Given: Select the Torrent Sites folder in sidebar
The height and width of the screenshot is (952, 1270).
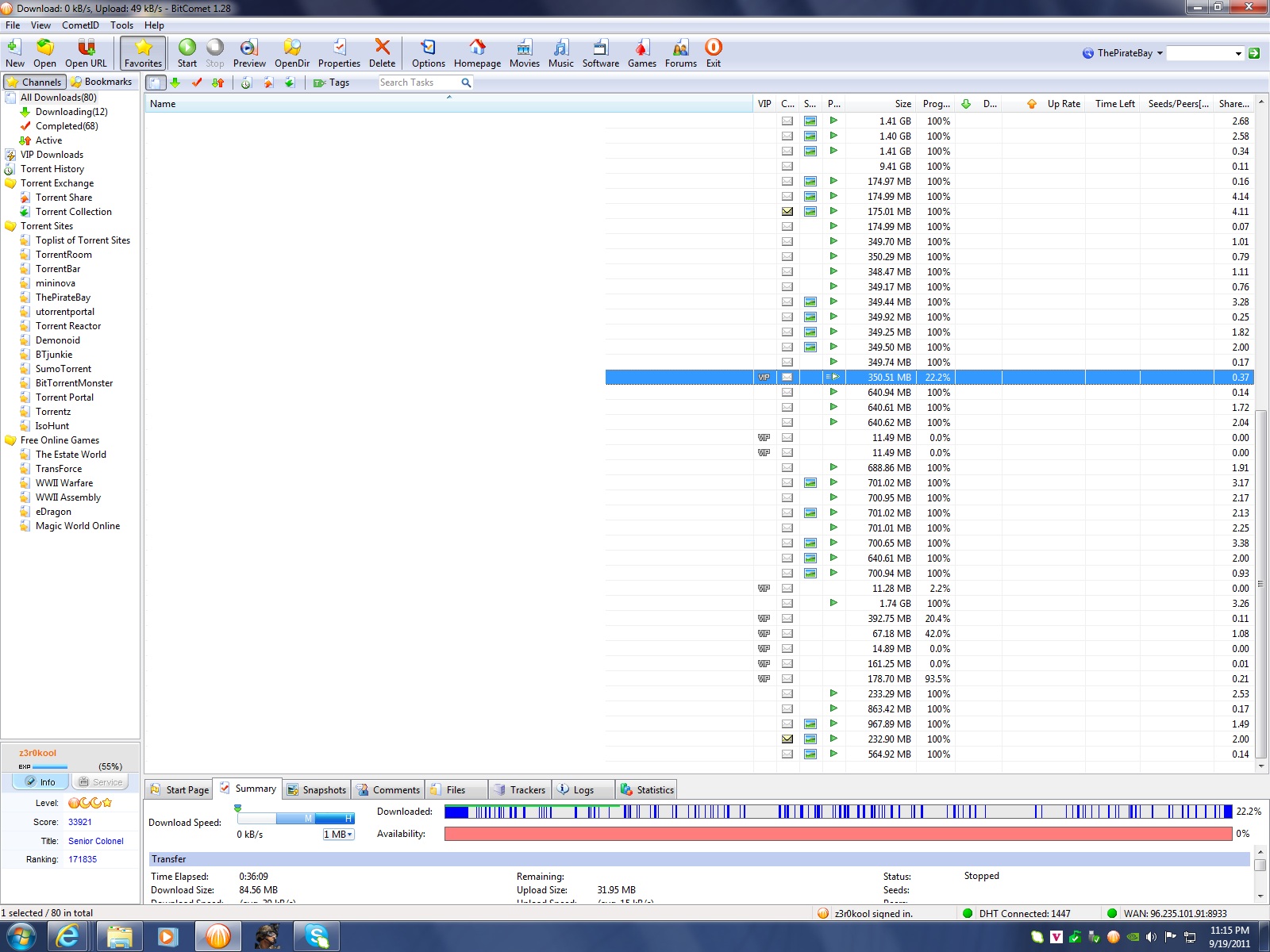Looking at the screenshot, I should coord(46,226).
